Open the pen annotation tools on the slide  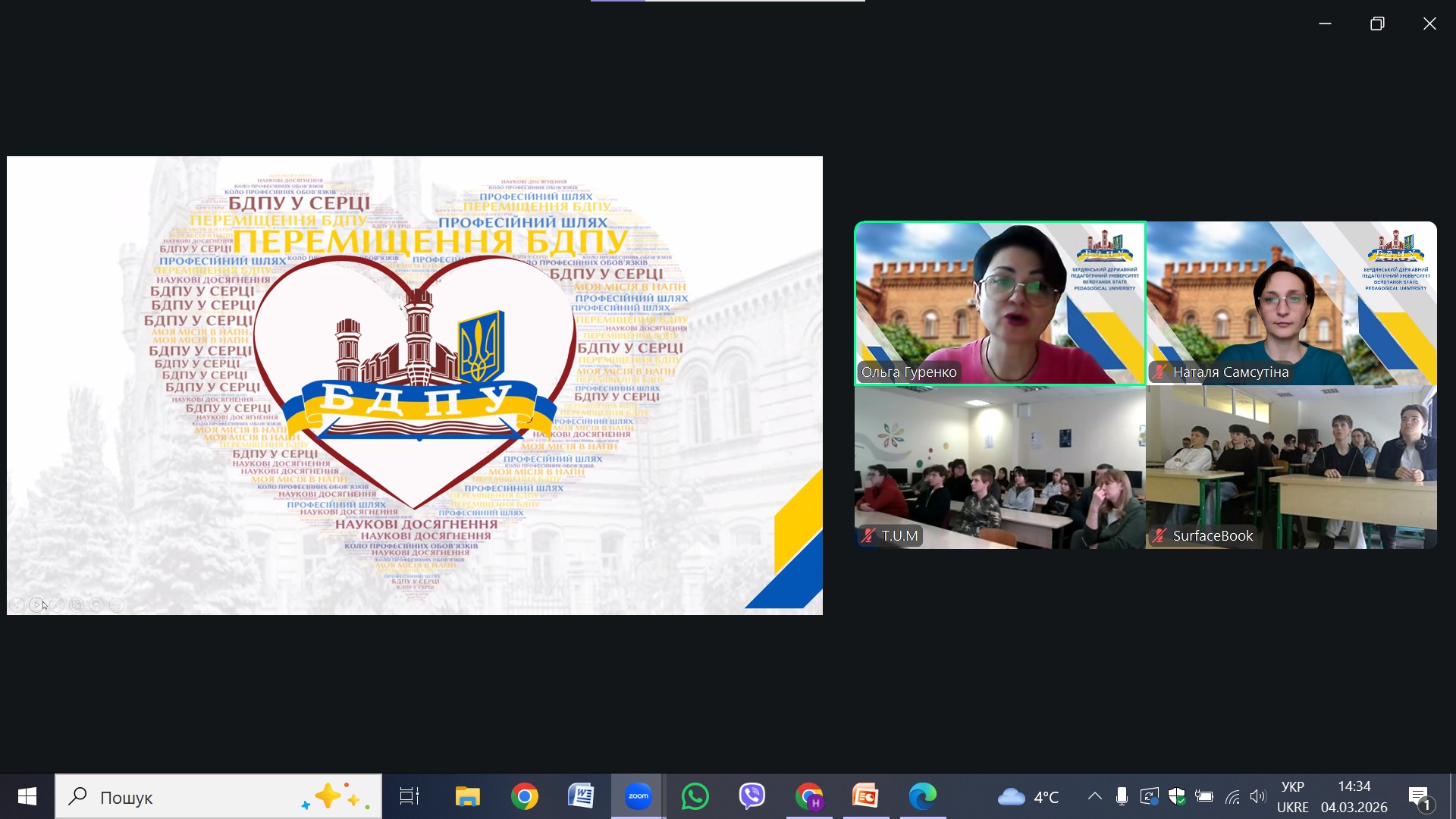tap(57, 605)
